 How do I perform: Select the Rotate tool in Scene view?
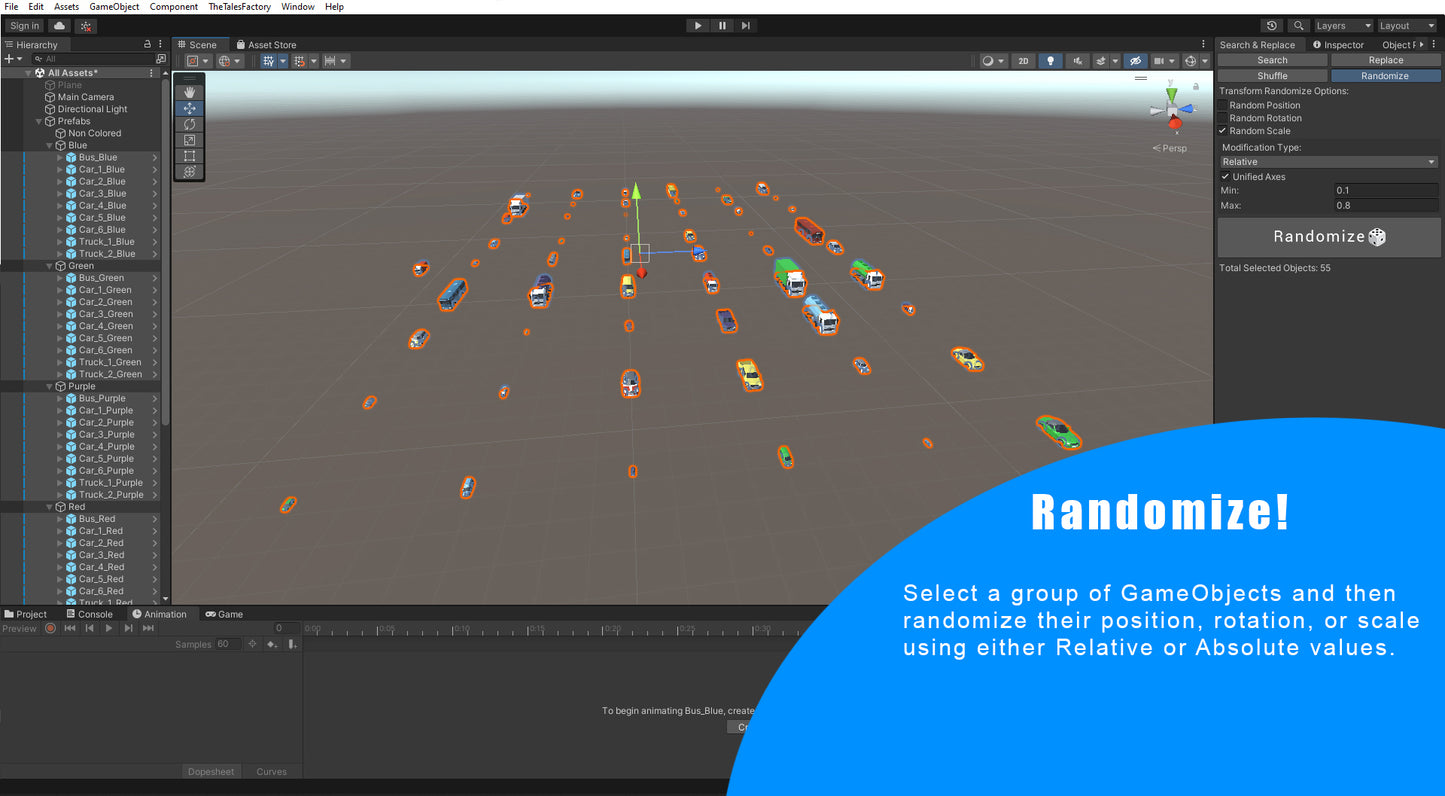click(x=189, y=124)
